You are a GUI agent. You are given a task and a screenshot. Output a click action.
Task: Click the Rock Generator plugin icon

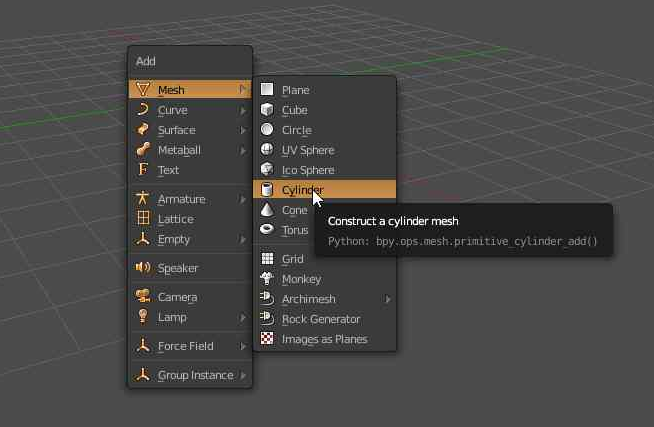click(267, 318)
